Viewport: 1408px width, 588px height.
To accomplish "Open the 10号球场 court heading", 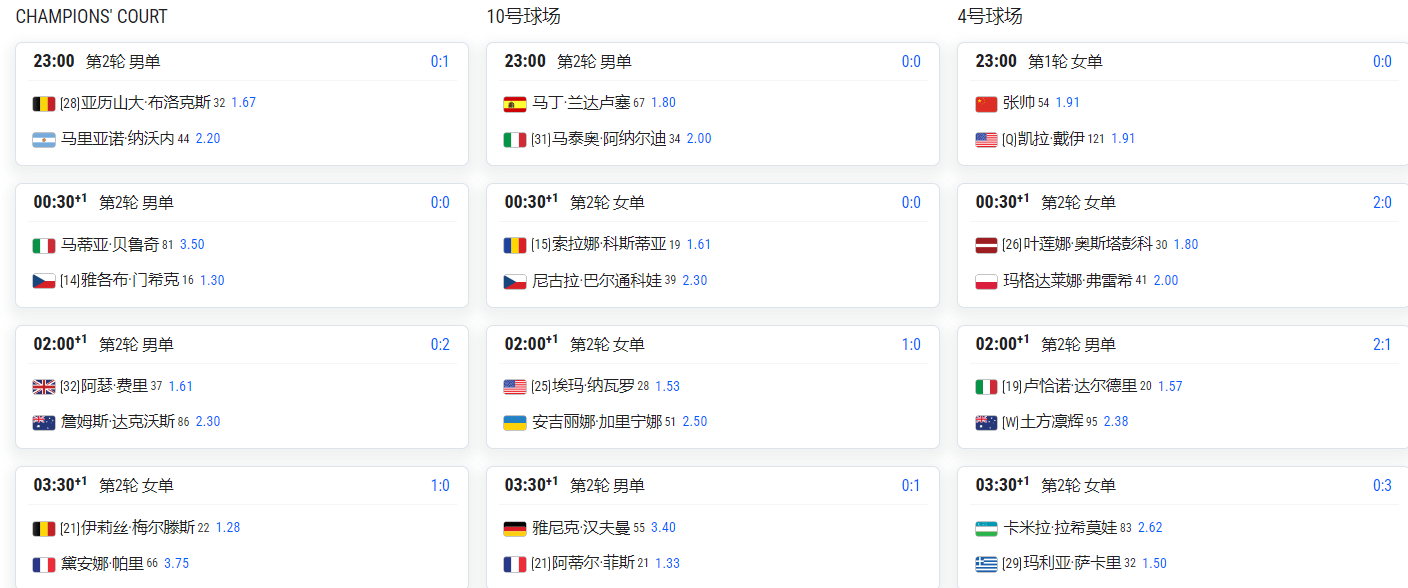I will (523, 16).
